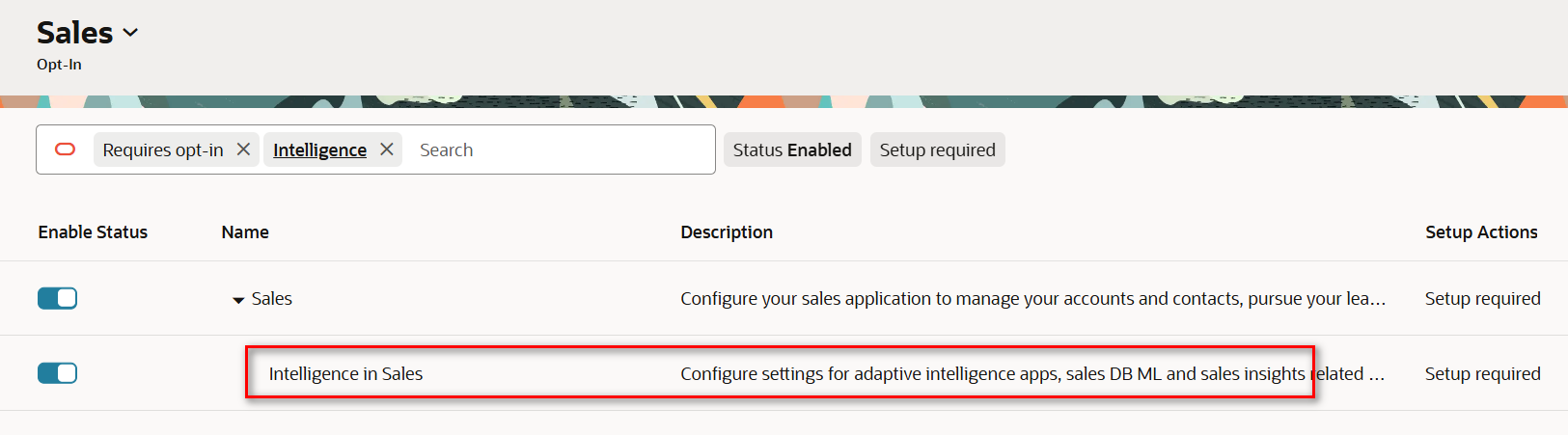Remove the Intelligence filter chip

click(387, 150)
